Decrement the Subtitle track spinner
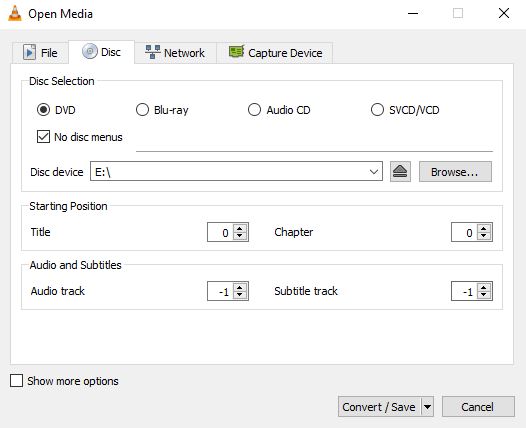This screenshot has width=526, height=428. pyautogui.click(x=483, y=295)
